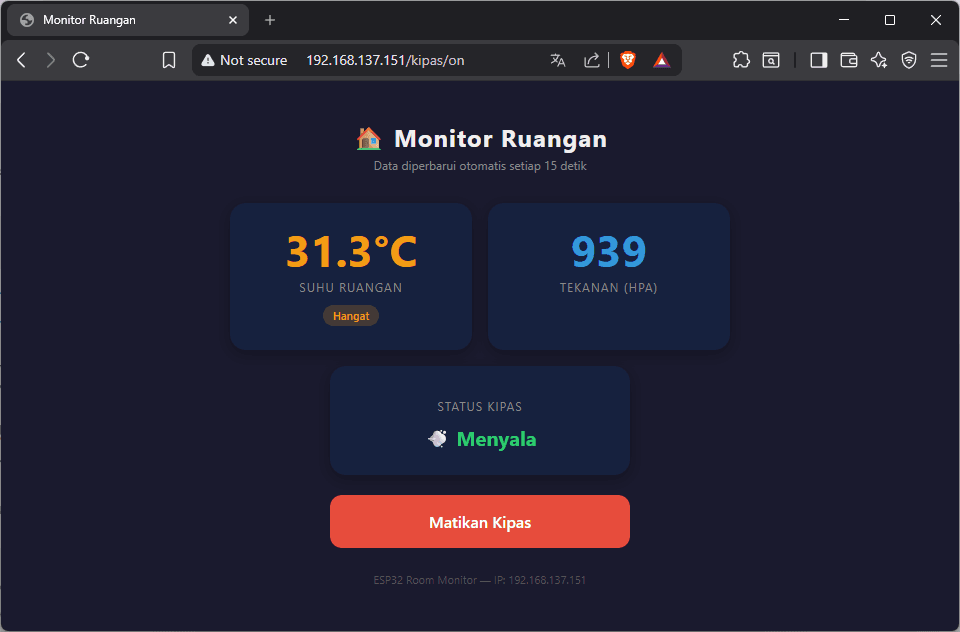Open Leo AI sparkle icon

pos(879,60)
